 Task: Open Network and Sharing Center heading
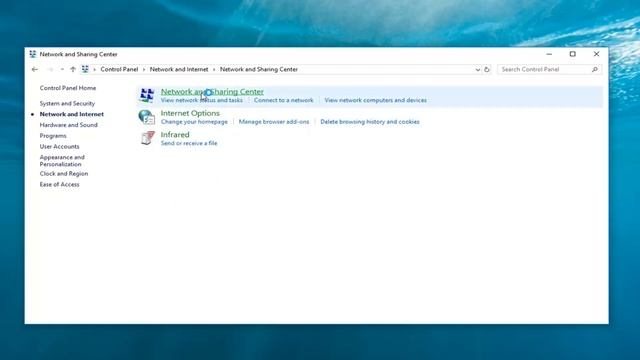(212, 91)
